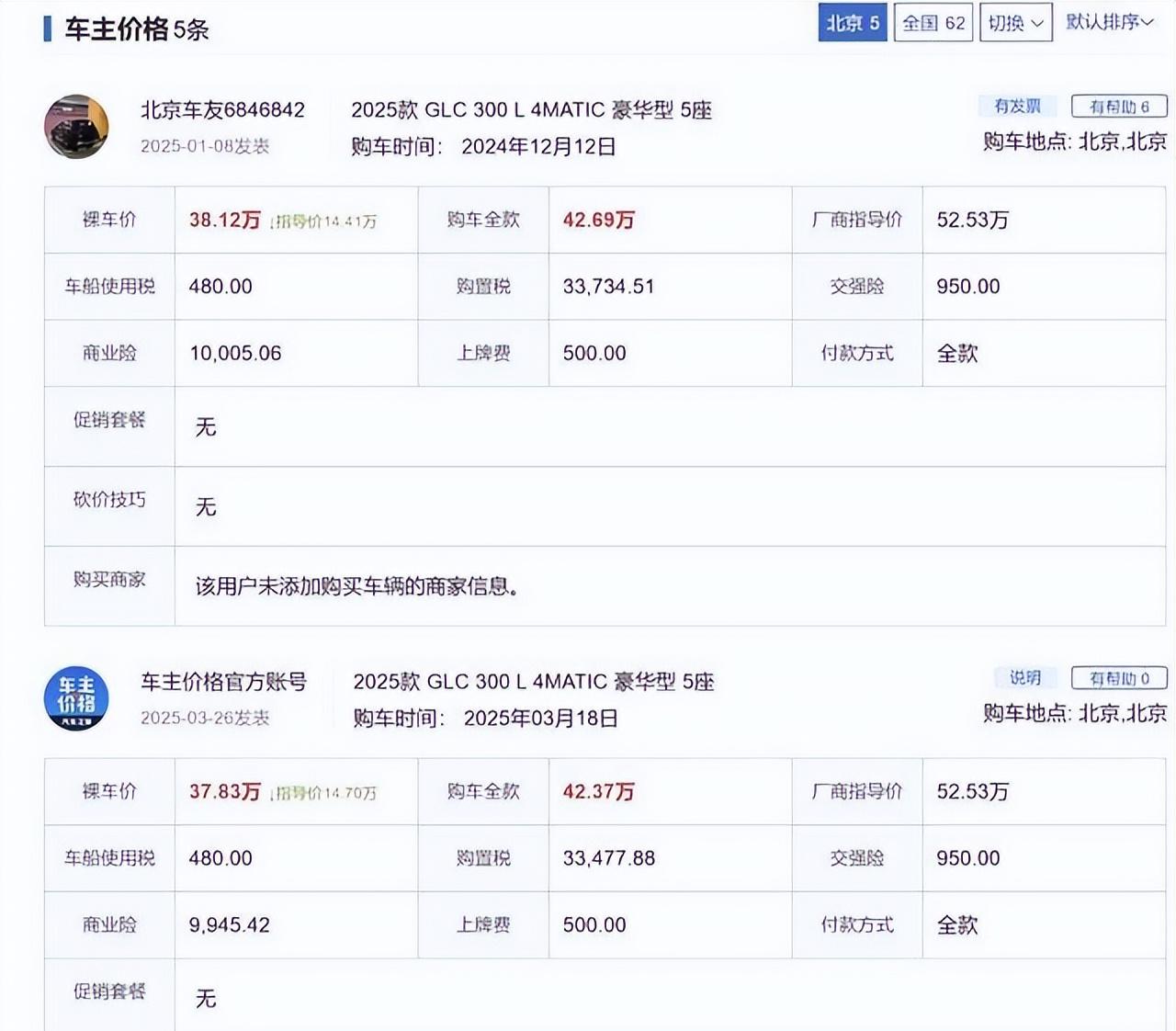Select the 车主价格 5条 section heading
Image resolution: width=1176 pixels, height=1031 pixels.
coord(137,29)
